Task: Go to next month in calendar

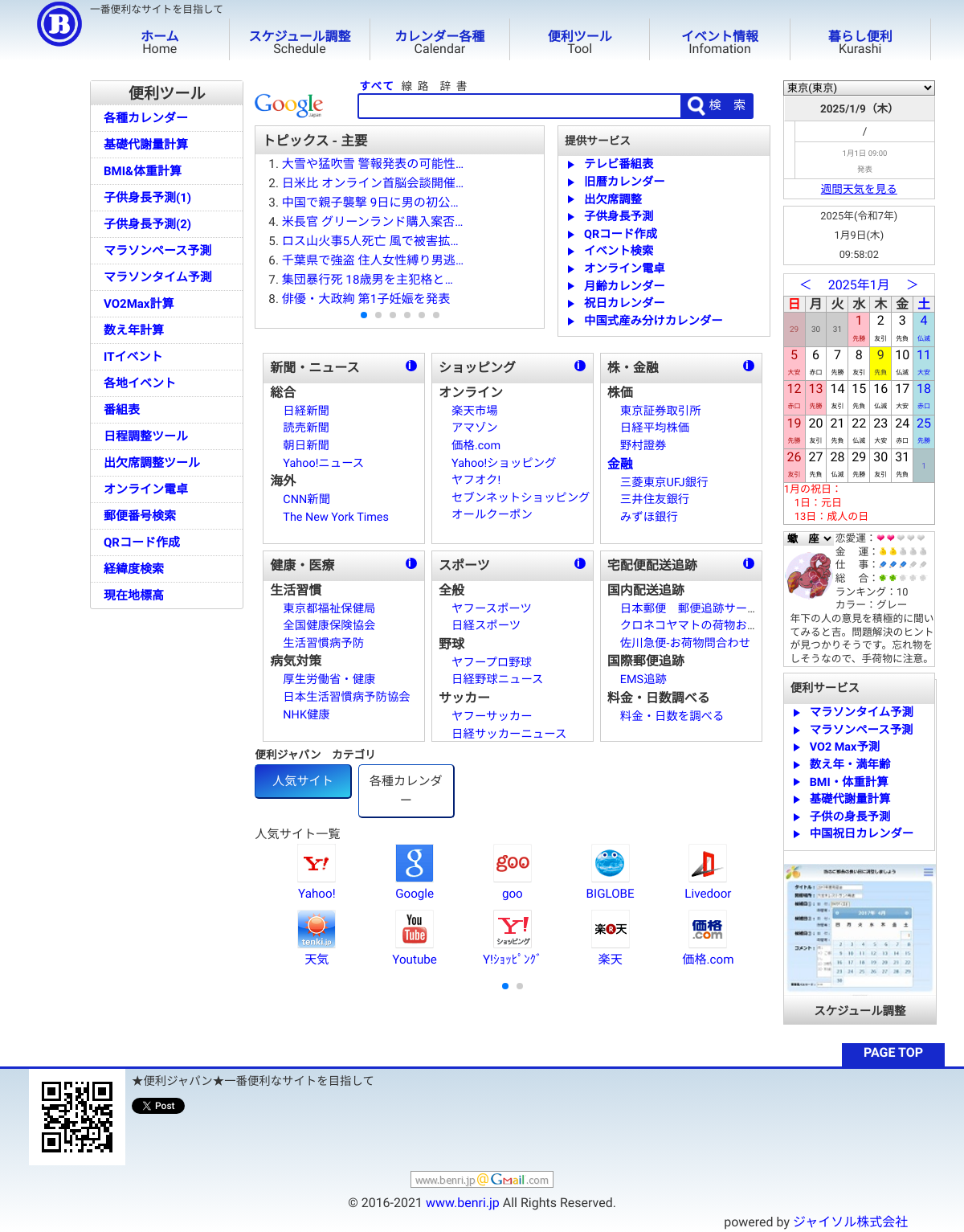Action: (x=912, y=284)
